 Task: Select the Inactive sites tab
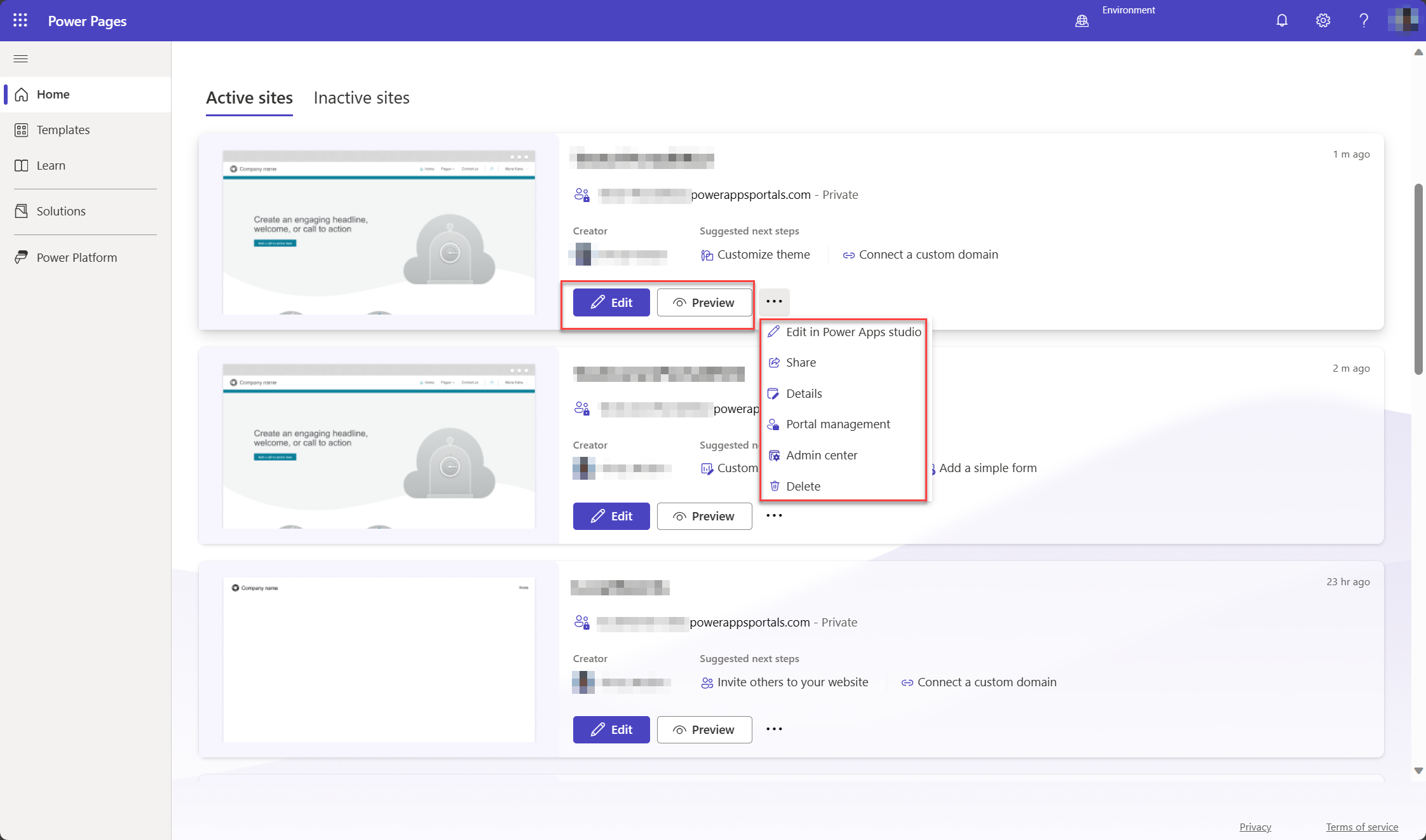(x=361, y=97)
